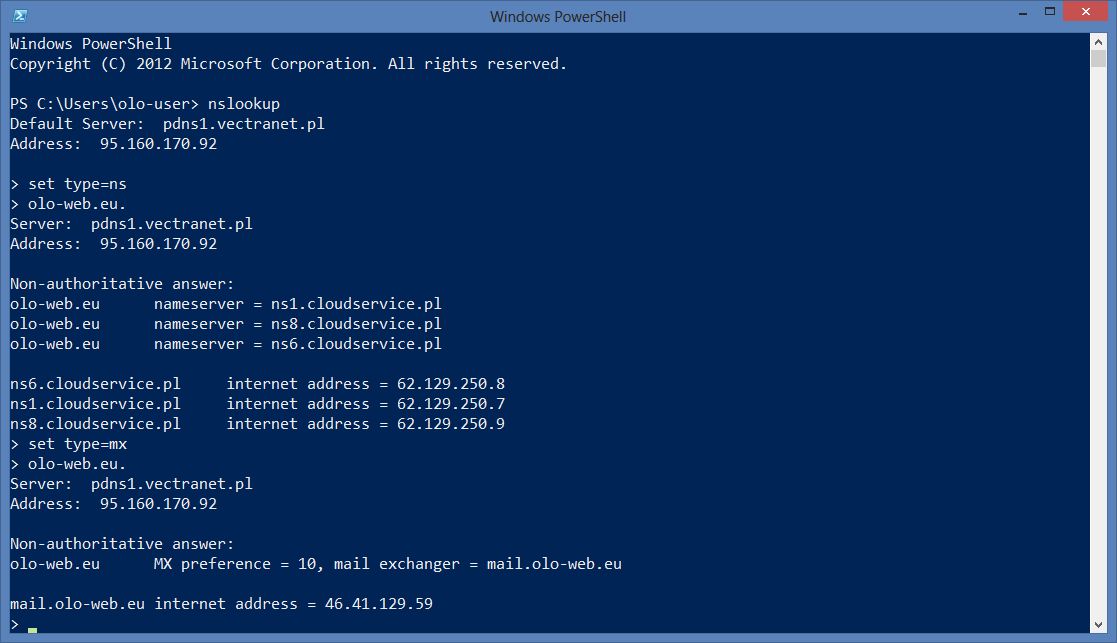Image resolution: width=1117 pixels, height=643 pixels.
Task: Minimize the PowerShell window
Action: click(x=1023, y=13)
